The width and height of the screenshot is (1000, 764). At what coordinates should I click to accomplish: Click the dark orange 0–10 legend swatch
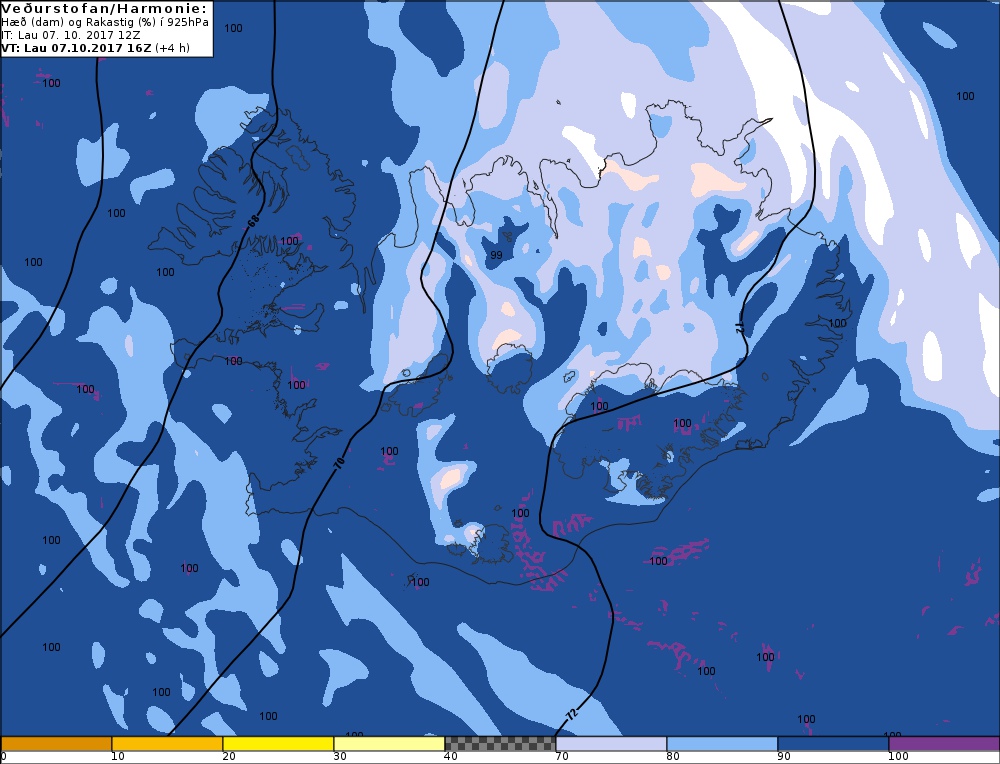tap(56, 744)
